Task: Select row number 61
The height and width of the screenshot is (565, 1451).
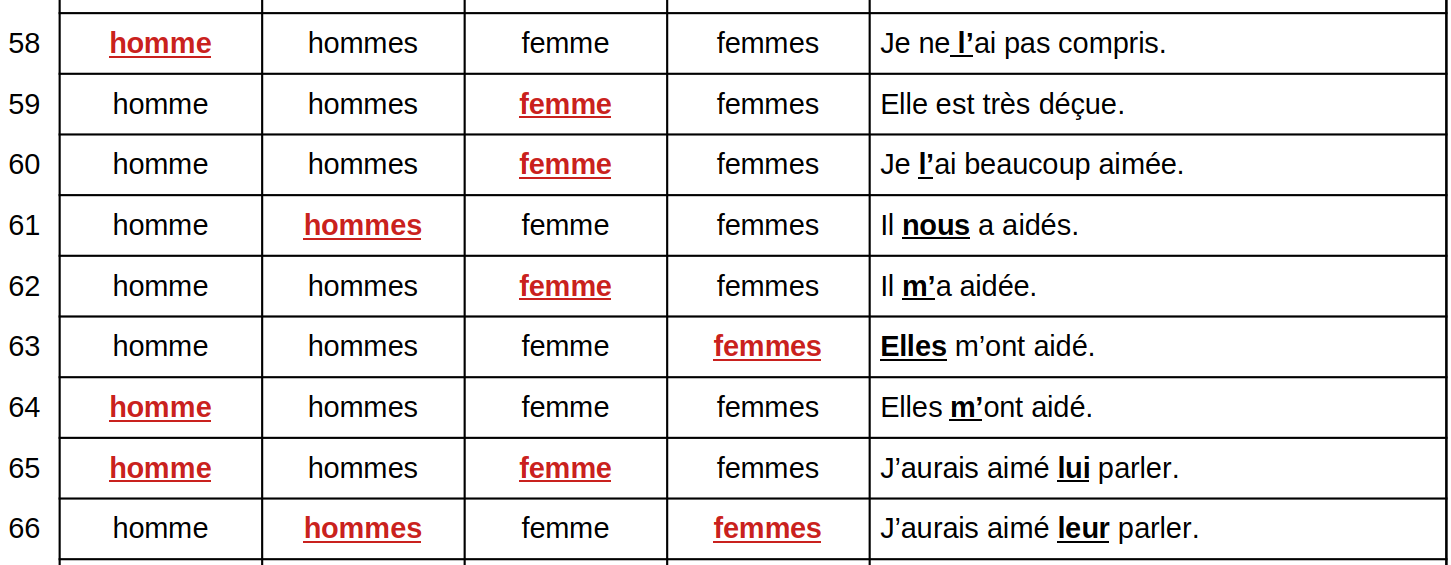Action: [x=24, y=226]
